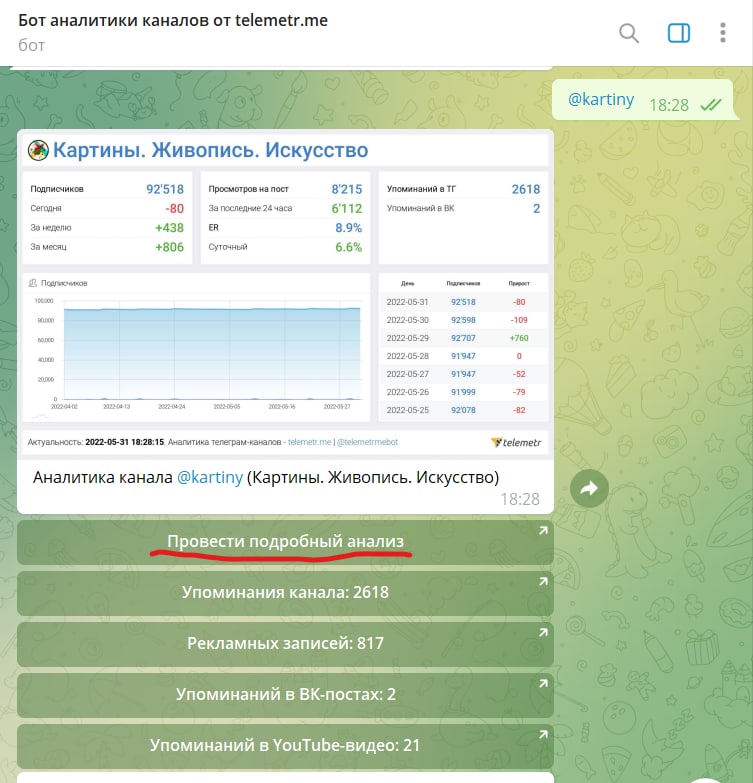Click the table row 2022-05-31
753x783 pixels.
click(463, 302)
